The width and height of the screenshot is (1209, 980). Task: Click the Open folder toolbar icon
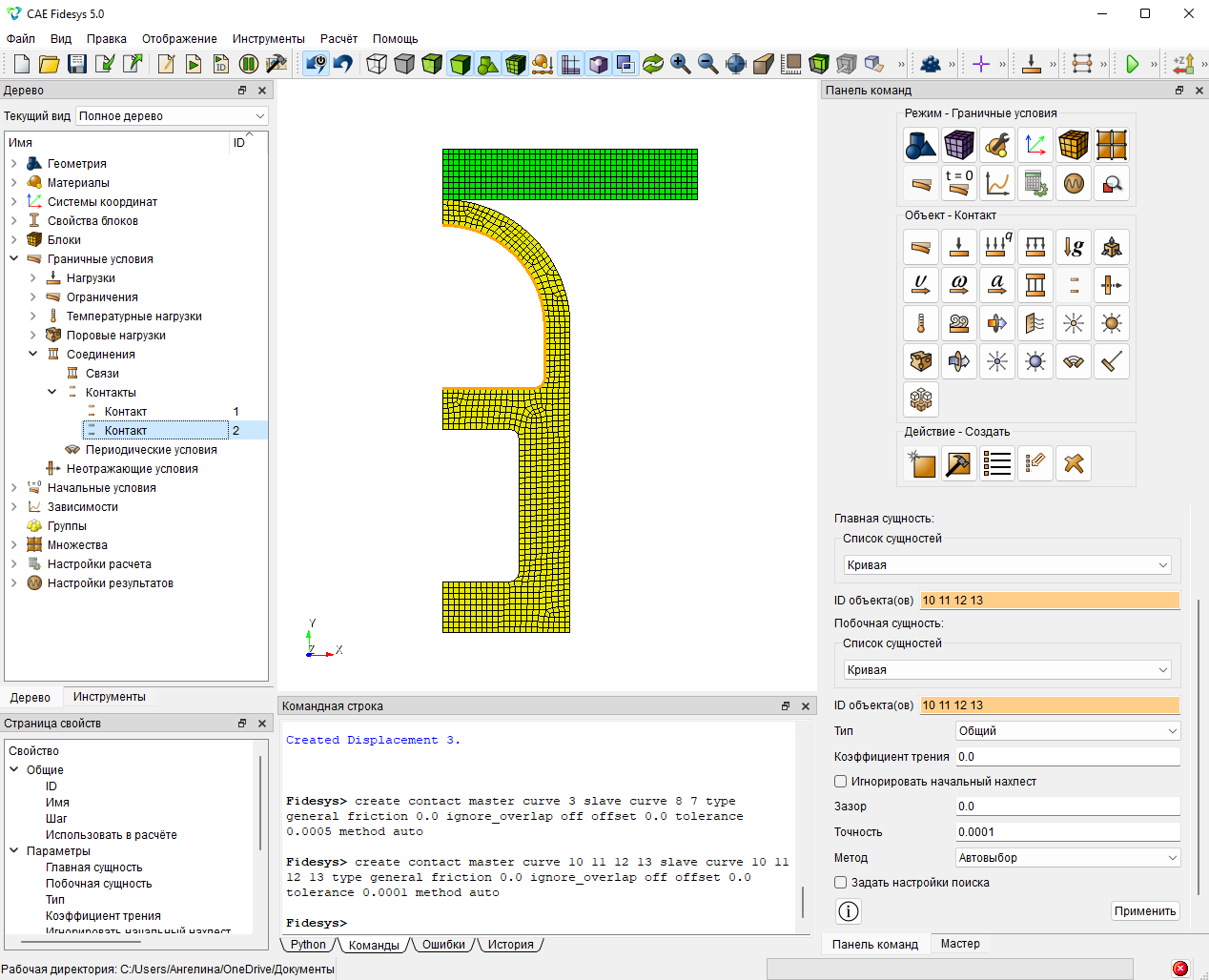point(50,64)
